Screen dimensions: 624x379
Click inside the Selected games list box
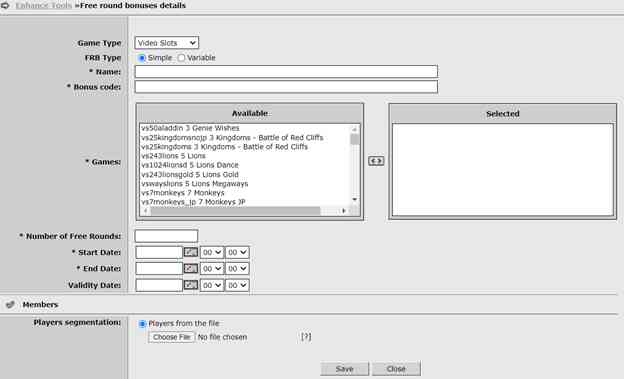503,170
